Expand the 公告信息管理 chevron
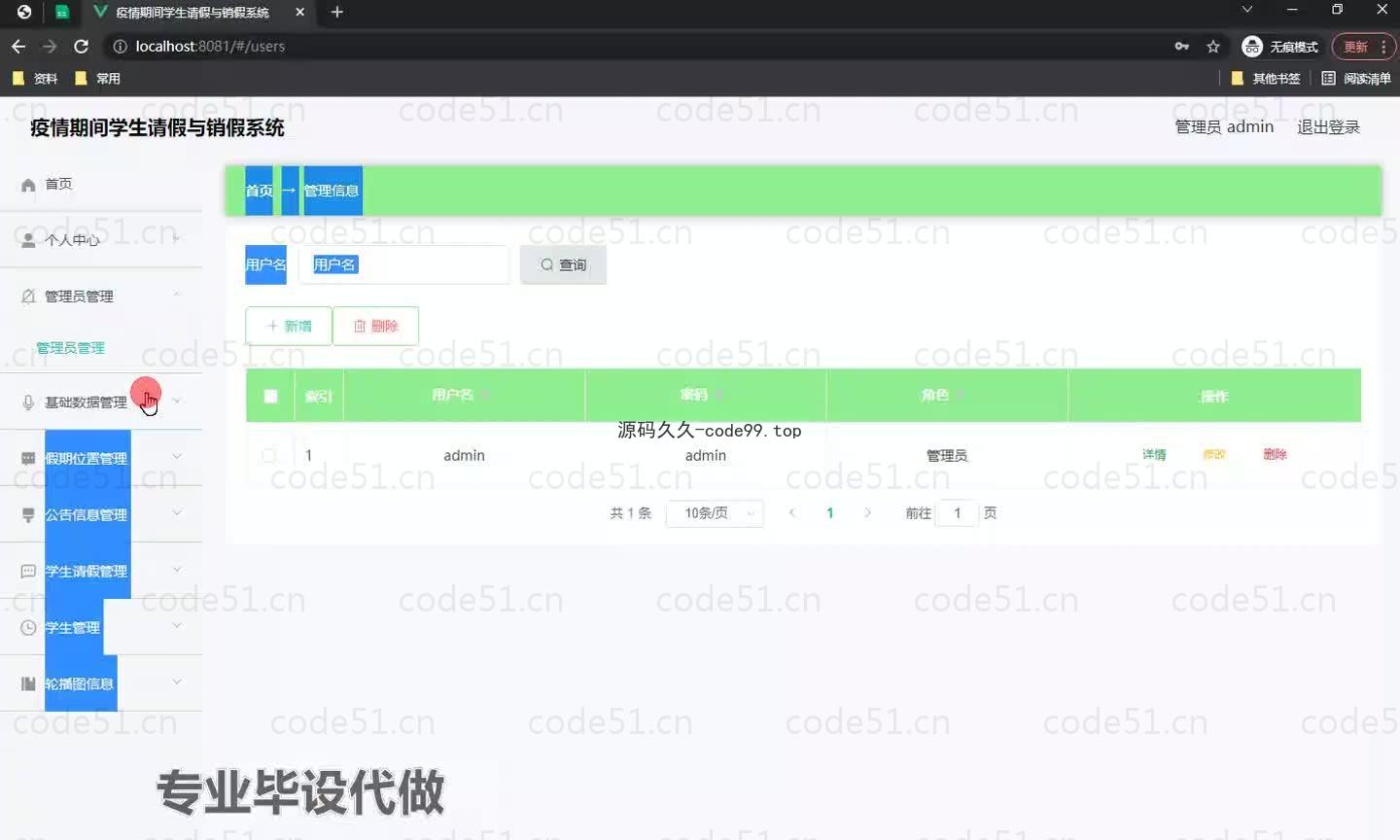Image resolution: width=1400 pixels, height=840 pixels. [x=177, y=512]
